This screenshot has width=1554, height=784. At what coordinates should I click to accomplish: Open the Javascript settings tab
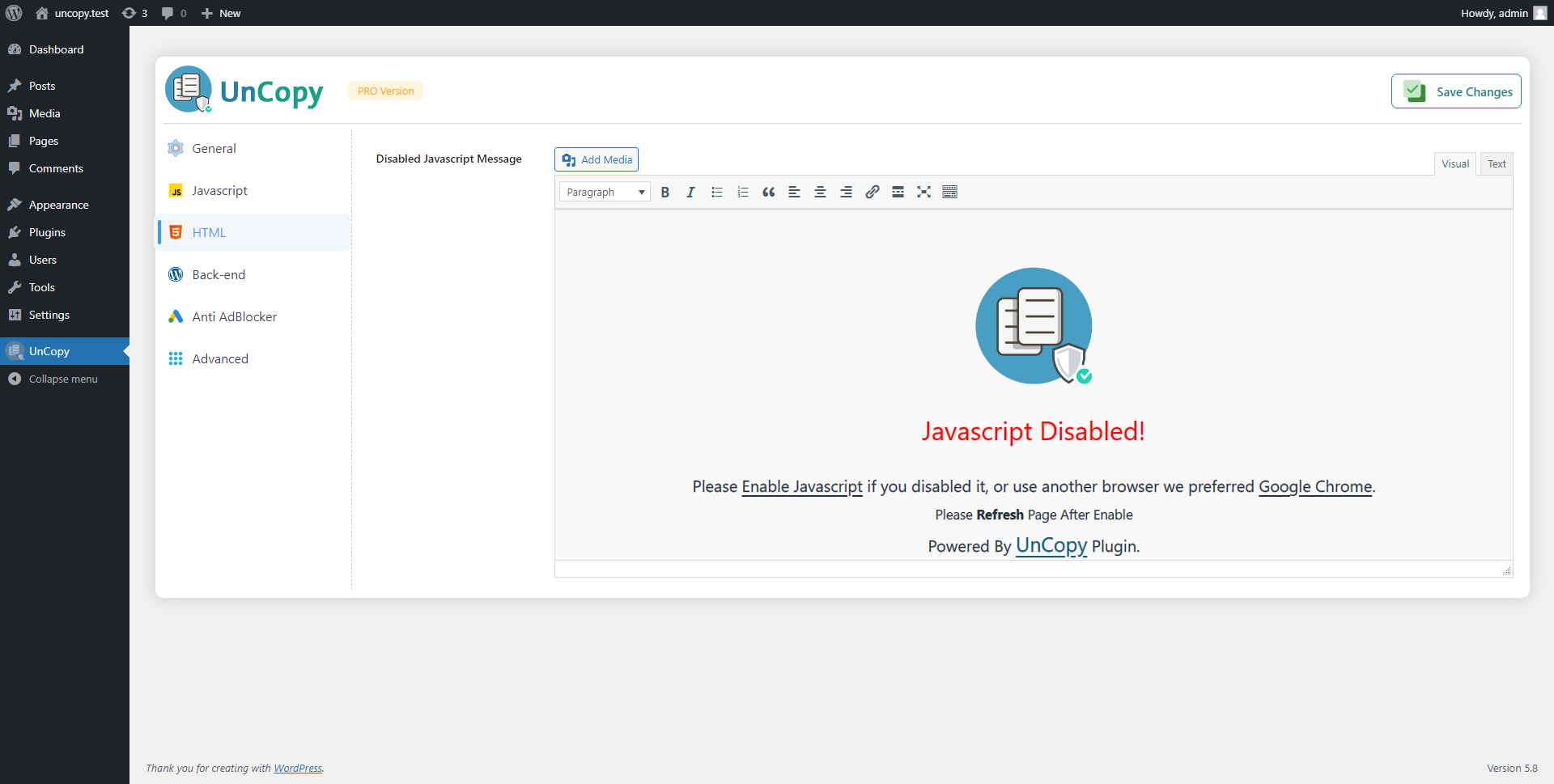(219, 191)
